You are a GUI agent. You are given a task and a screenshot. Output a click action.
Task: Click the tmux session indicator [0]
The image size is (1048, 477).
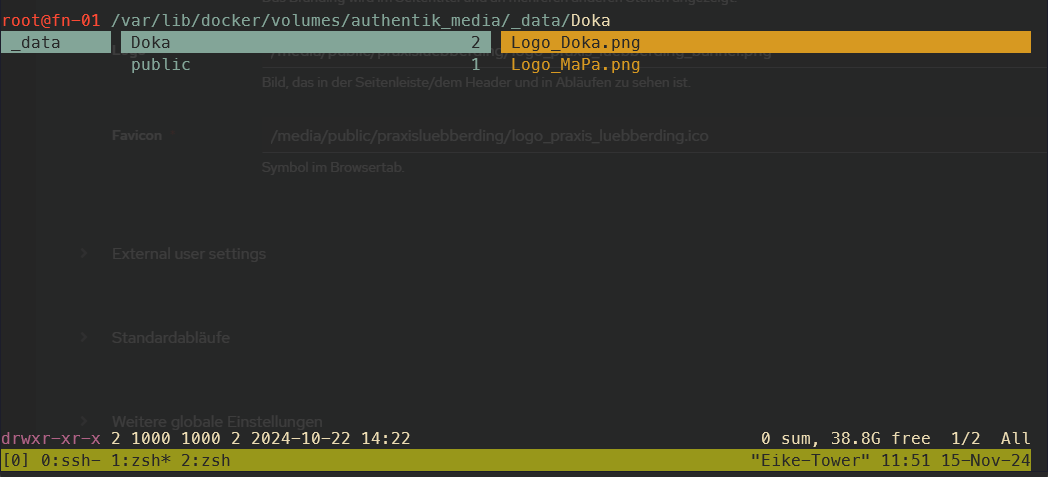(16, 461)
